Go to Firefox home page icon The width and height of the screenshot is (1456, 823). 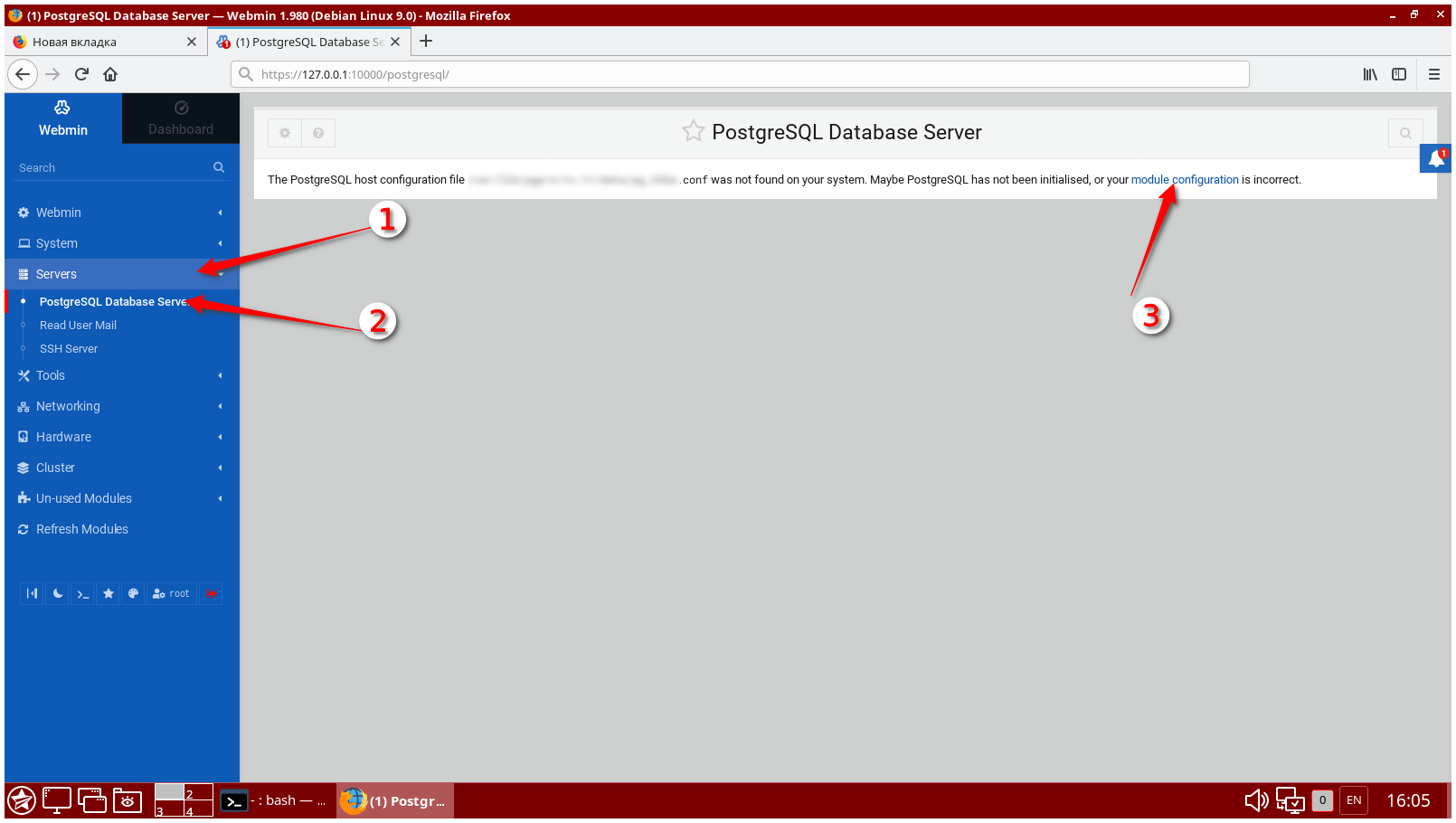point(110,74)
